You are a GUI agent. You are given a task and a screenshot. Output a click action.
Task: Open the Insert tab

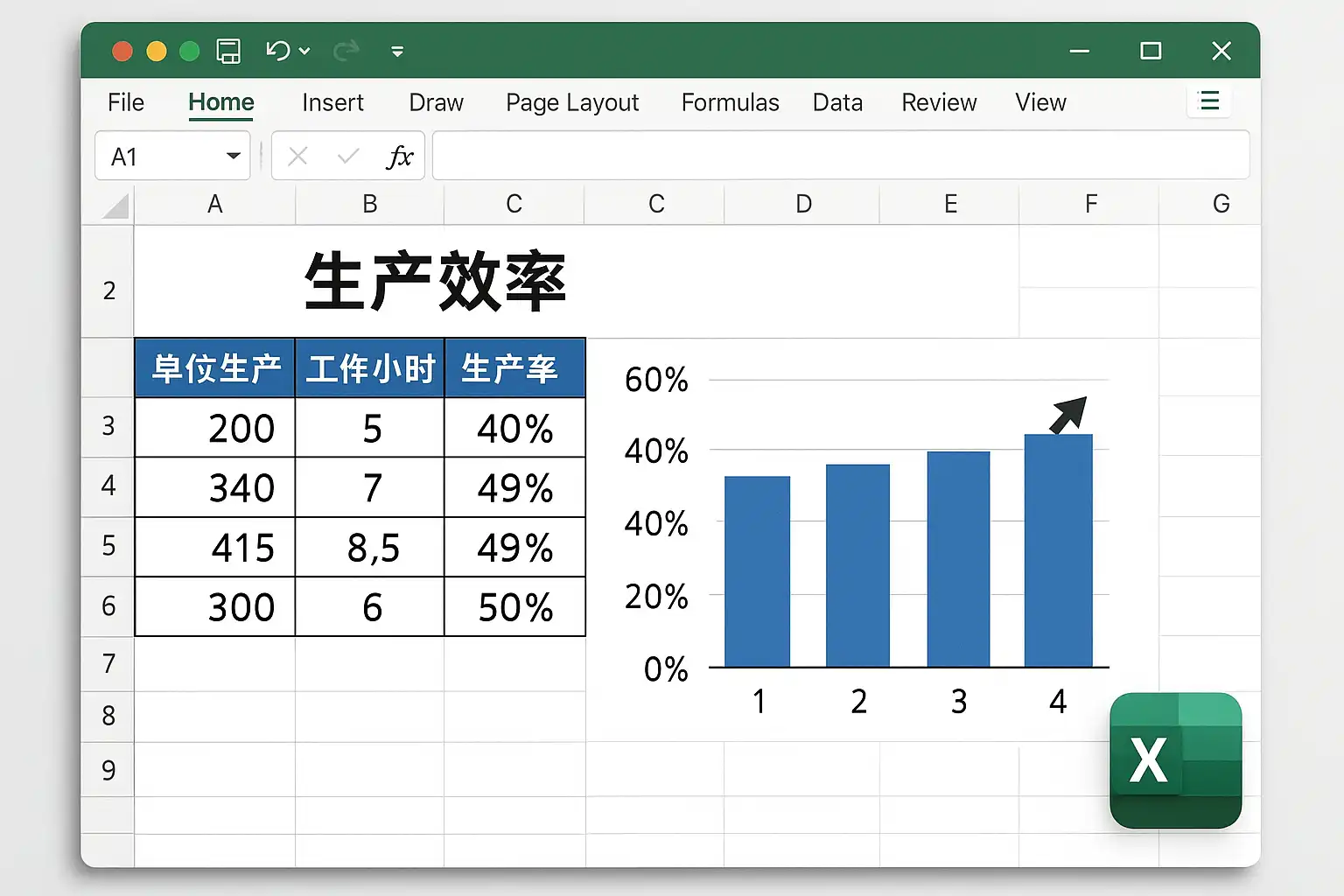332,103
